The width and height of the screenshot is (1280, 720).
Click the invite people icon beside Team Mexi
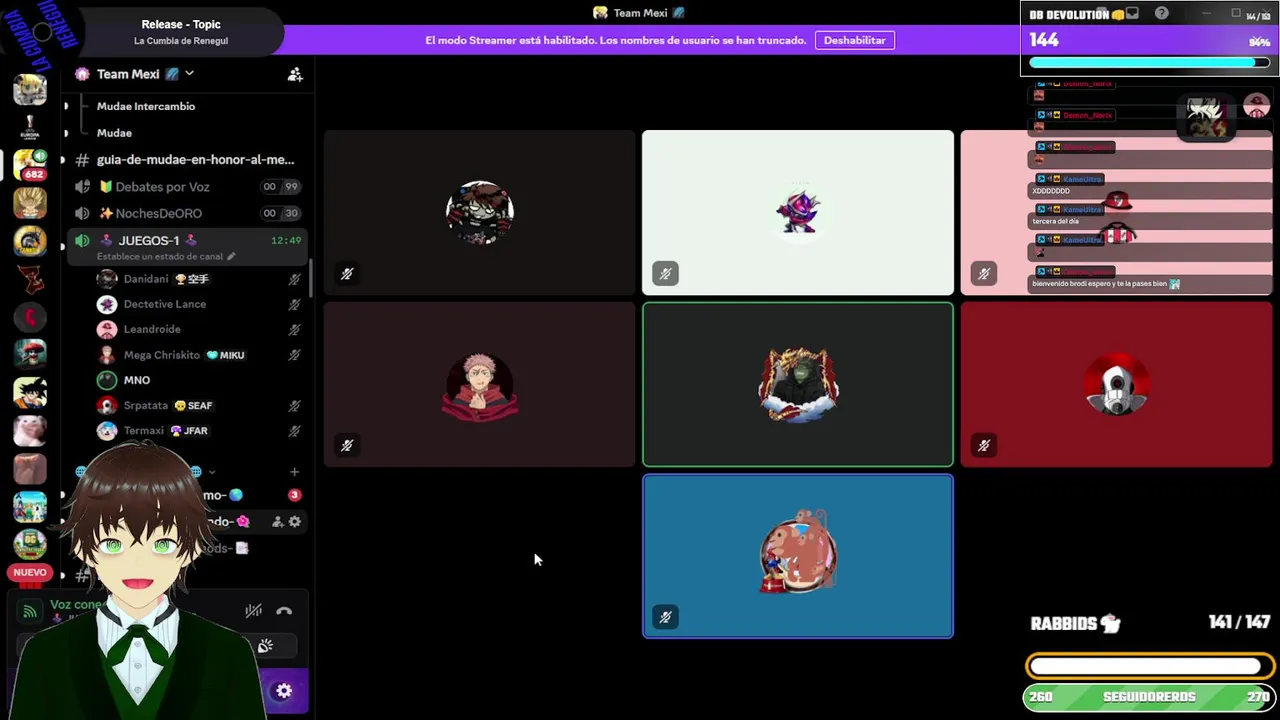[295, 74]
